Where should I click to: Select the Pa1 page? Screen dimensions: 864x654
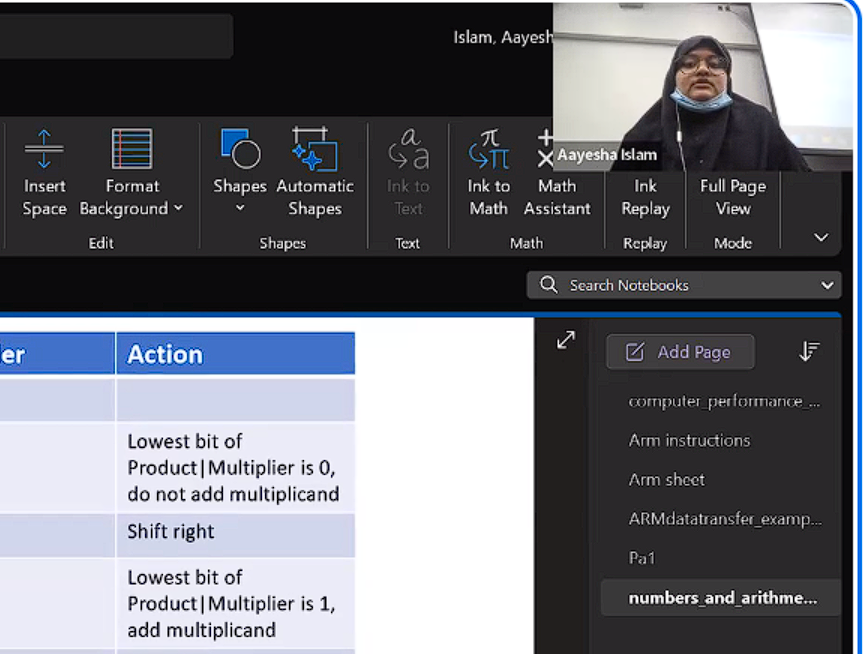[x=642, y=558]
